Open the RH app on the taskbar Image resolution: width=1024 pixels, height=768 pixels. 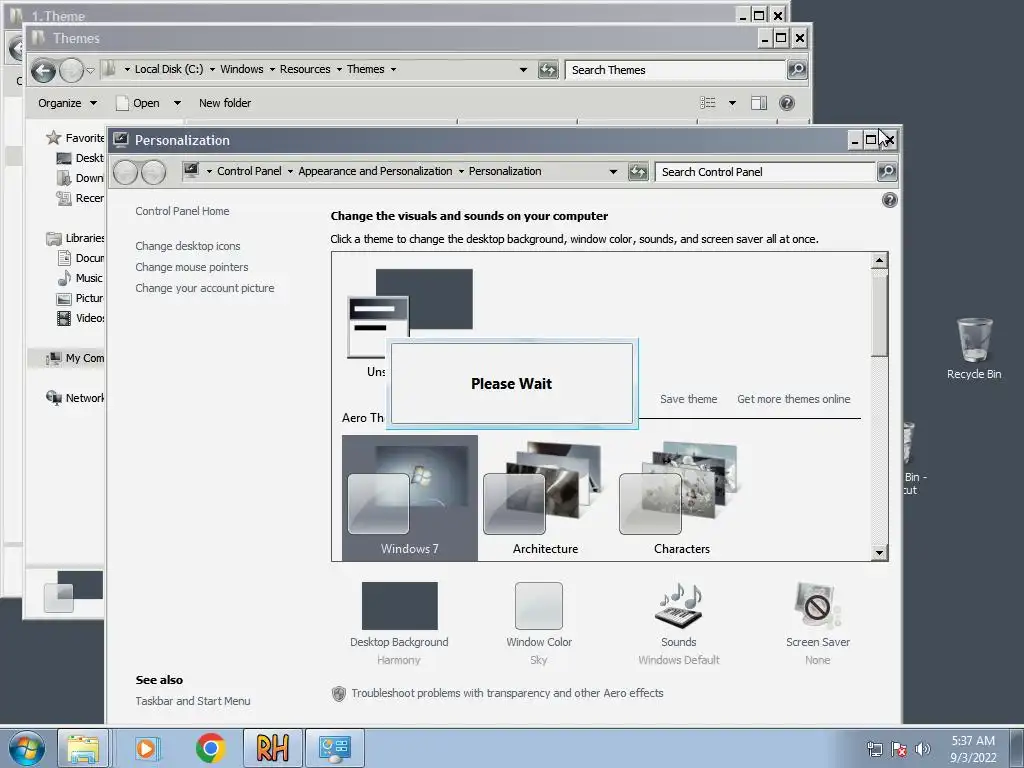coord(273,748)
